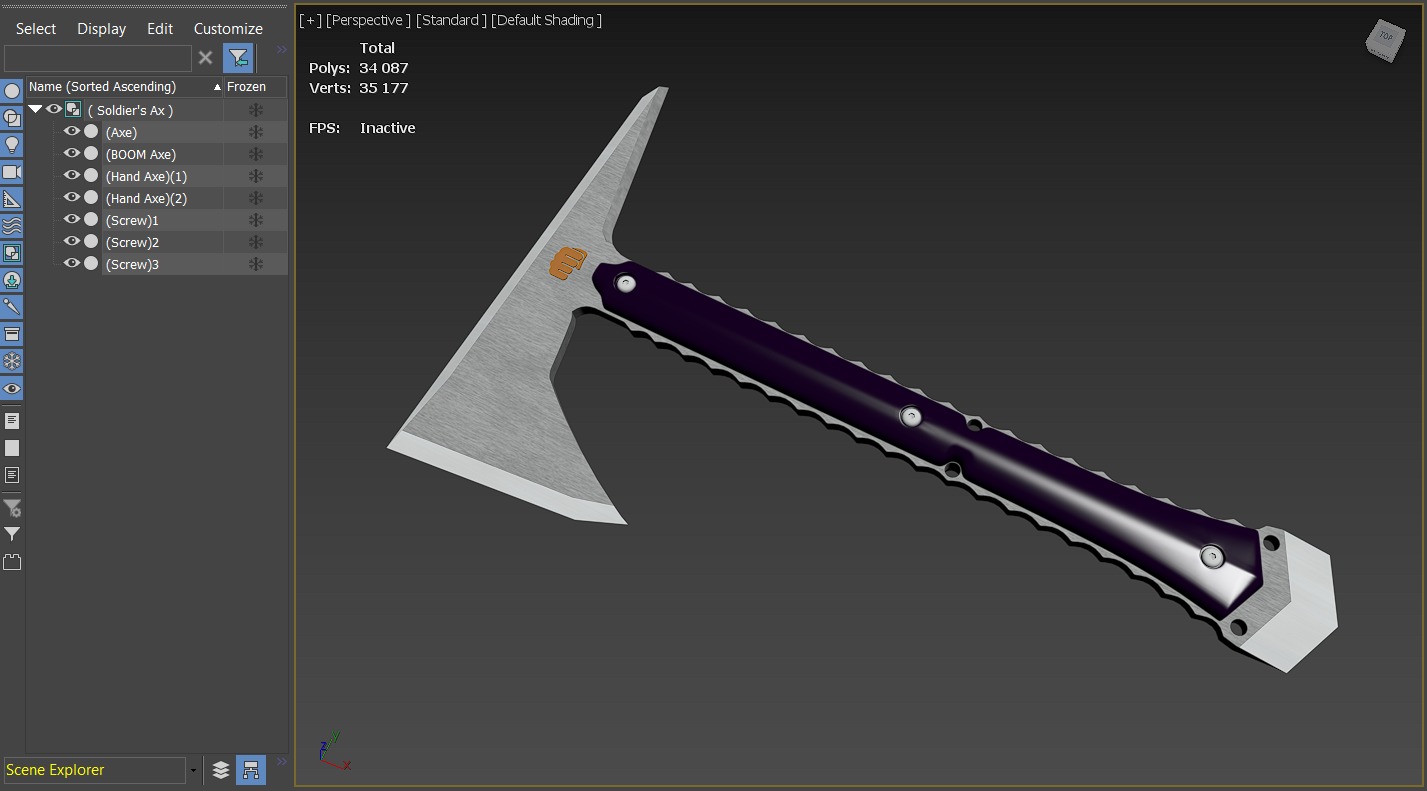Toggle Display Lights bulb icon
The height and width of the screenshot is (791, 1427).
point(12,145)
